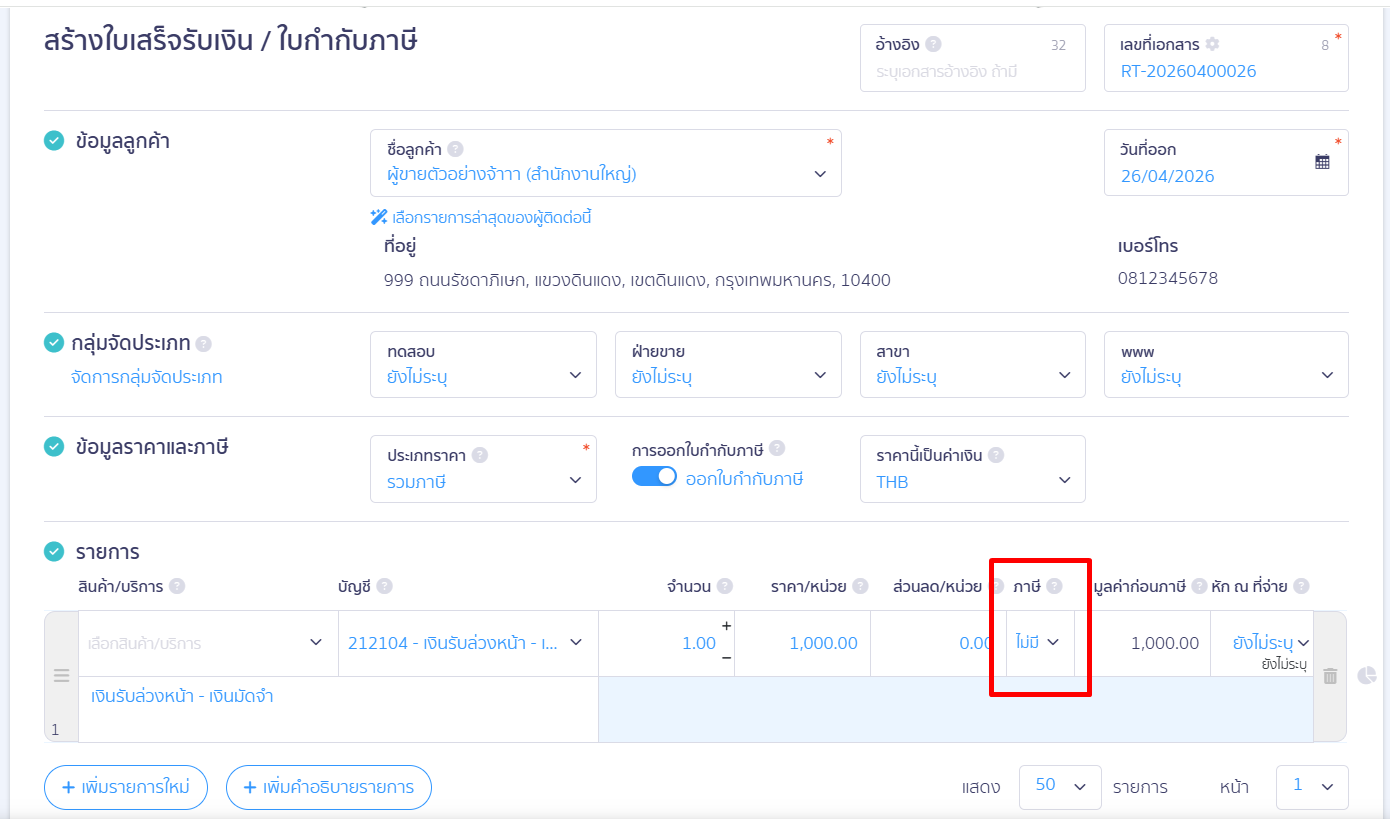Open the จัดการกลุ่มจัดประเภท link
This screenshot has height=821, width=1390.
(x=147, y=378)
